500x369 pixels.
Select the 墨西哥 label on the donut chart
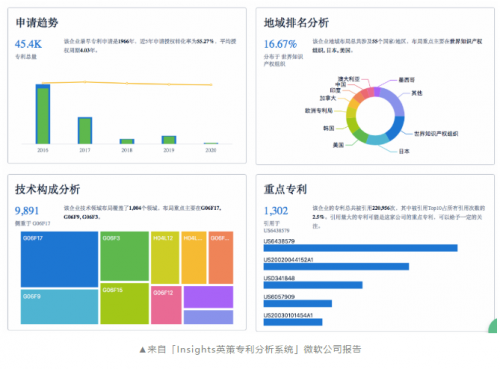[407, 80]
